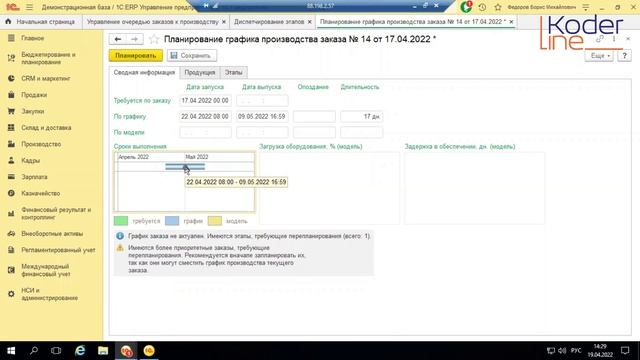Click the link icon near form header
Screen dimensions: 640x360
600,39
